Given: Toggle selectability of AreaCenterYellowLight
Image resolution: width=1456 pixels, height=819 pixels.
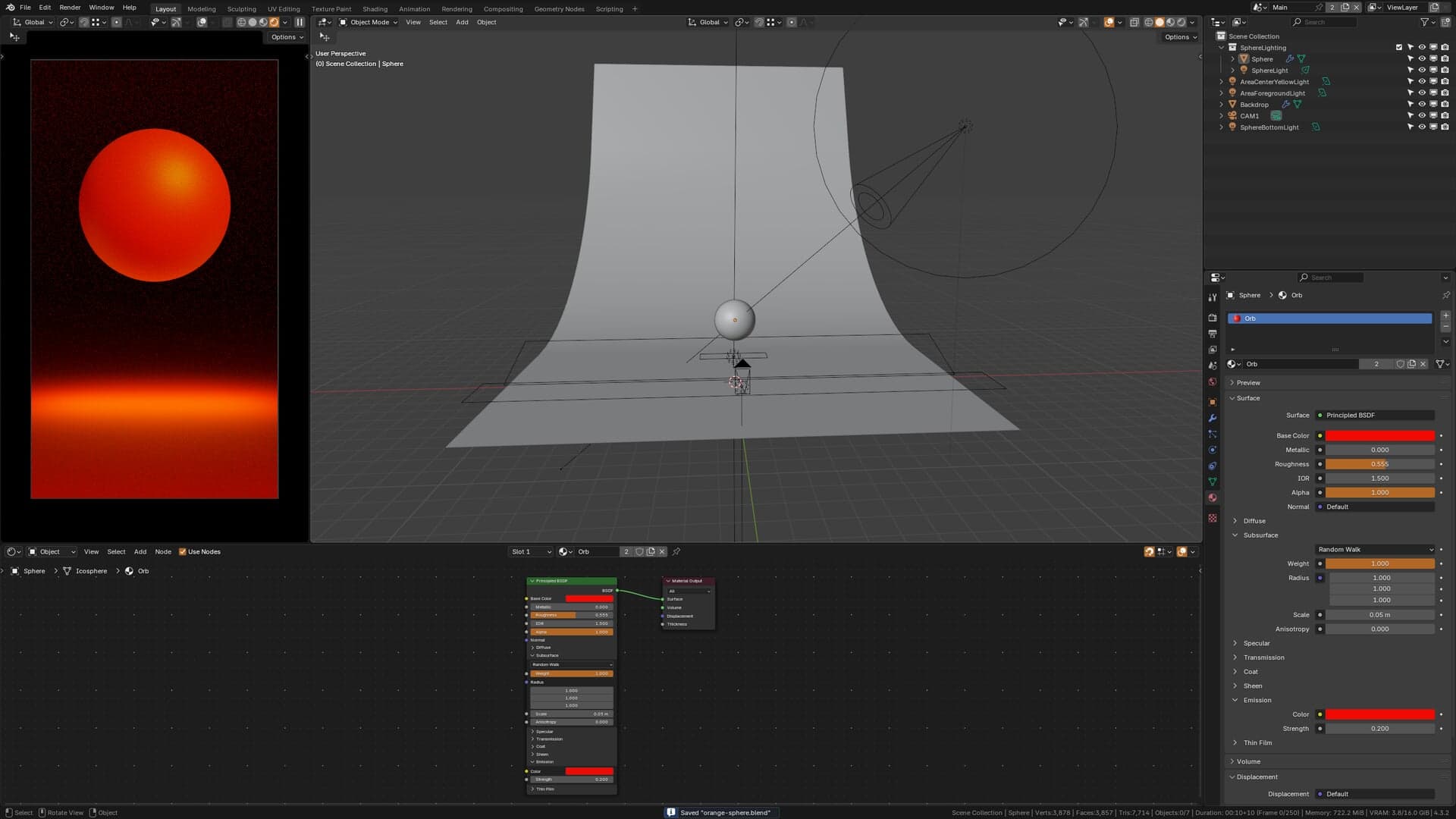Looking at the screenshot, I should pos(1410,81).
